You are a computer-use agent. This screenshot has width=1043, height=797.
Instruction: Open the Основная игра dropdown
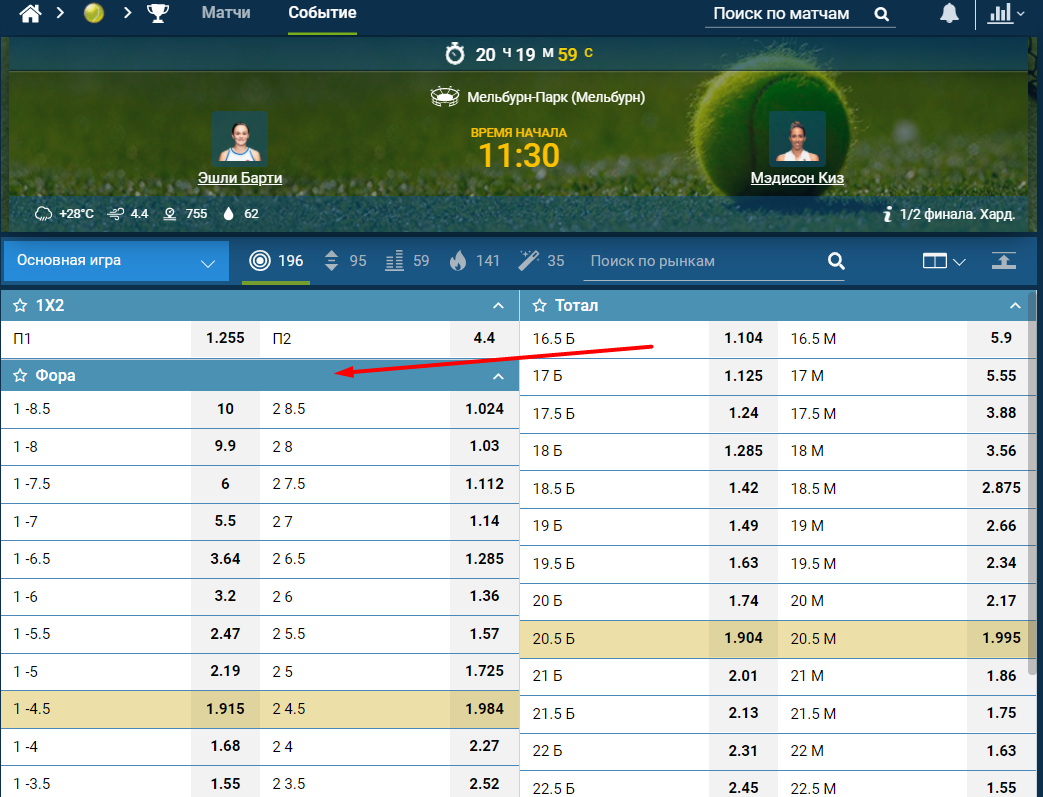point(116,261)
